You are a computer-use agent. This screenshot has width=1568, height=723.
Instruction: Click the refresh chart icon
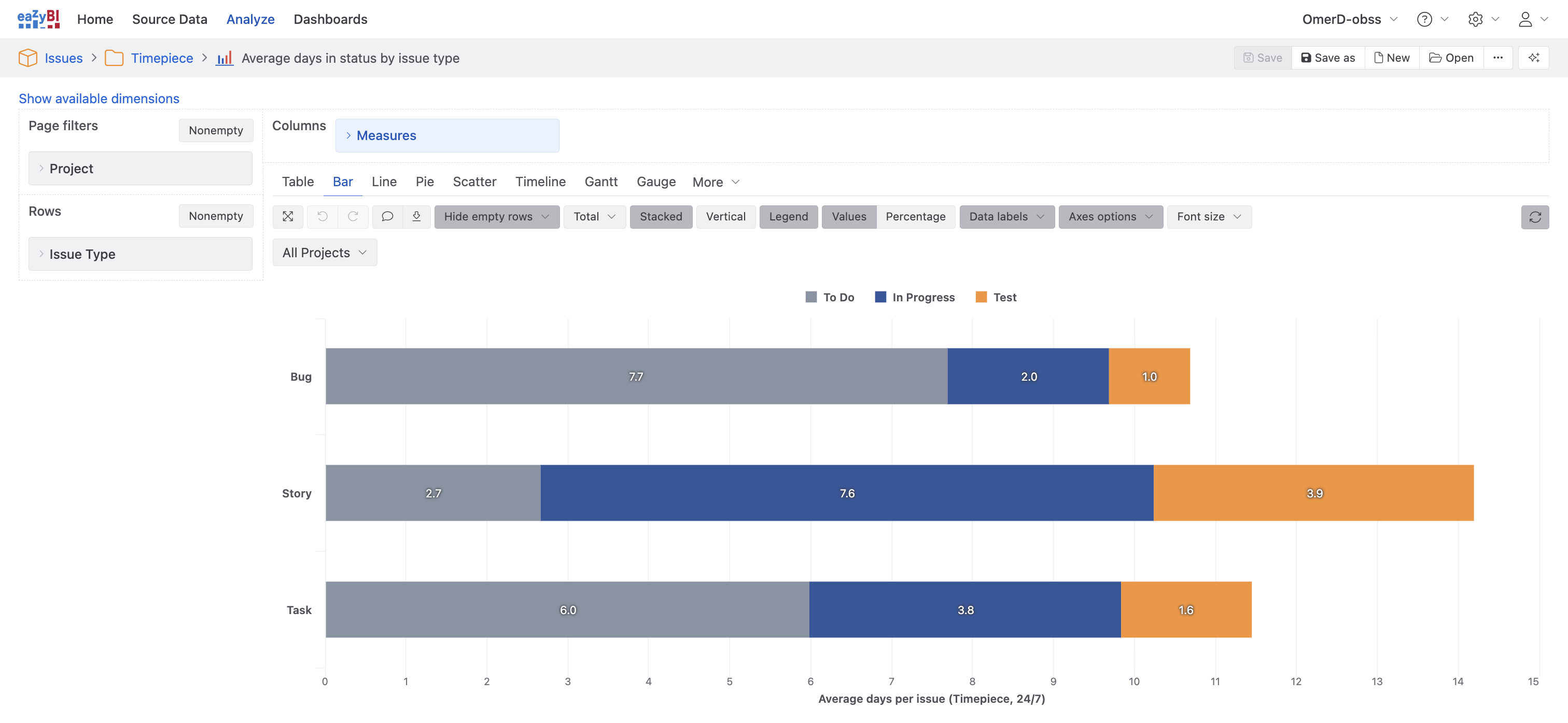coord(1534,217)
